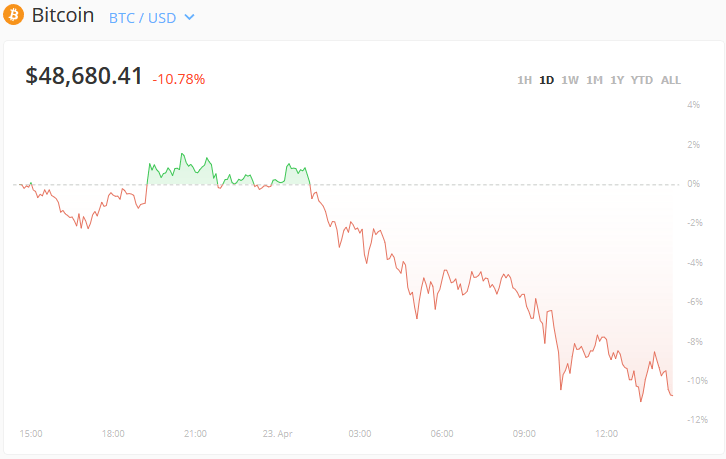Click the 09:00 time axis label
This screenshot has height=459, width=726.
tap(524, 433)
